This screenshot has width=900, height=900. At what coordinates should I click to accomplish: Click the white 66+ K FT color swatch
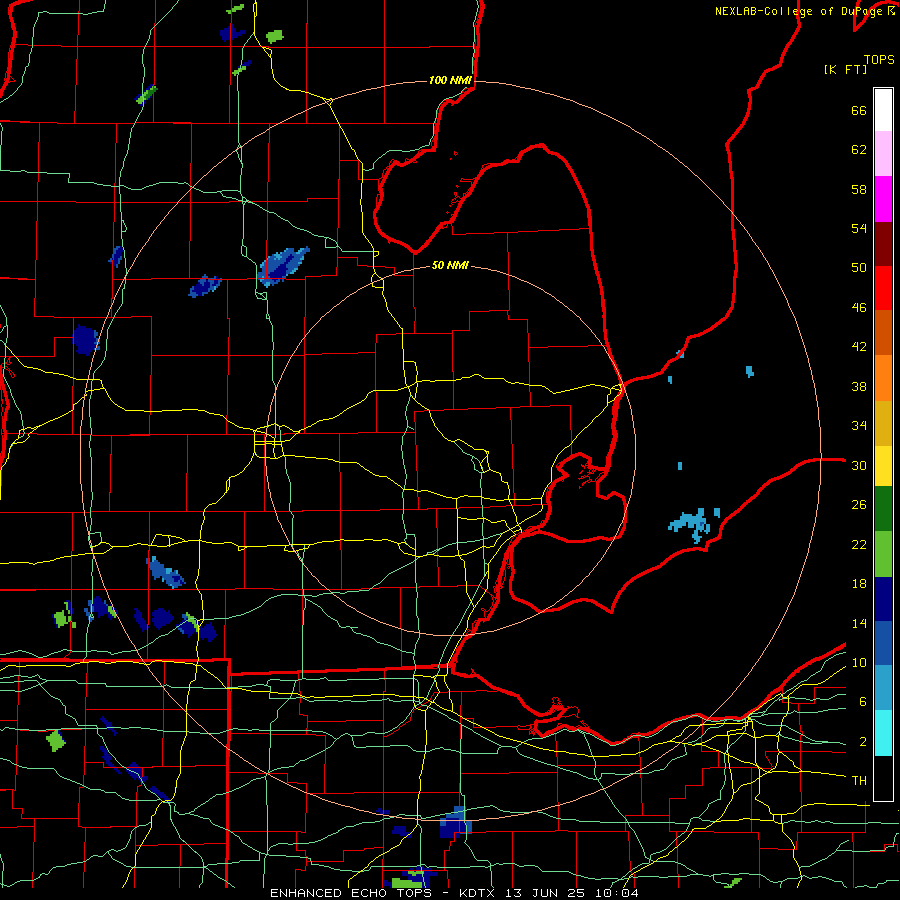coord(883,110)
